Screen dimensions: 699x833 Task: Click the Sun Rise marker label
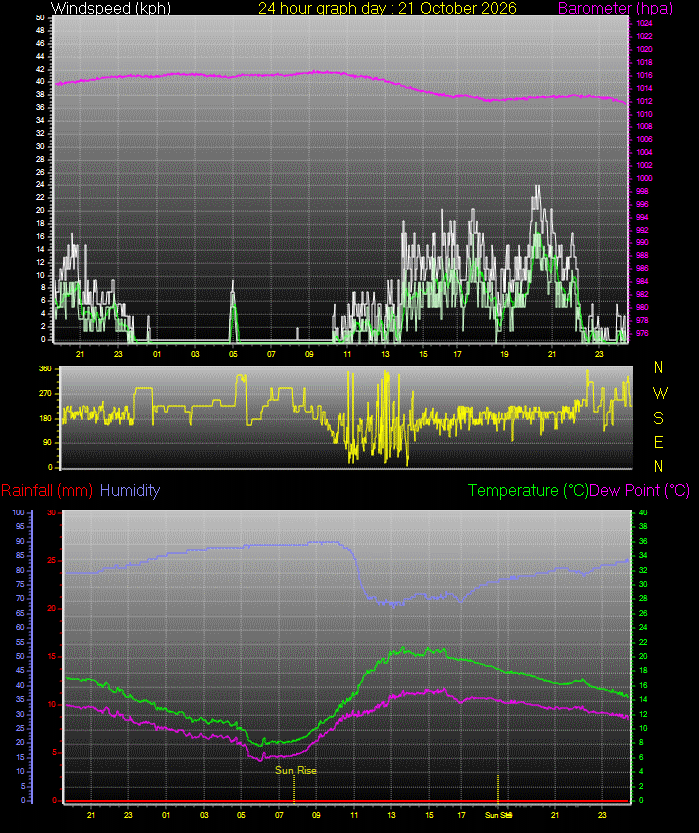(296, 770)
